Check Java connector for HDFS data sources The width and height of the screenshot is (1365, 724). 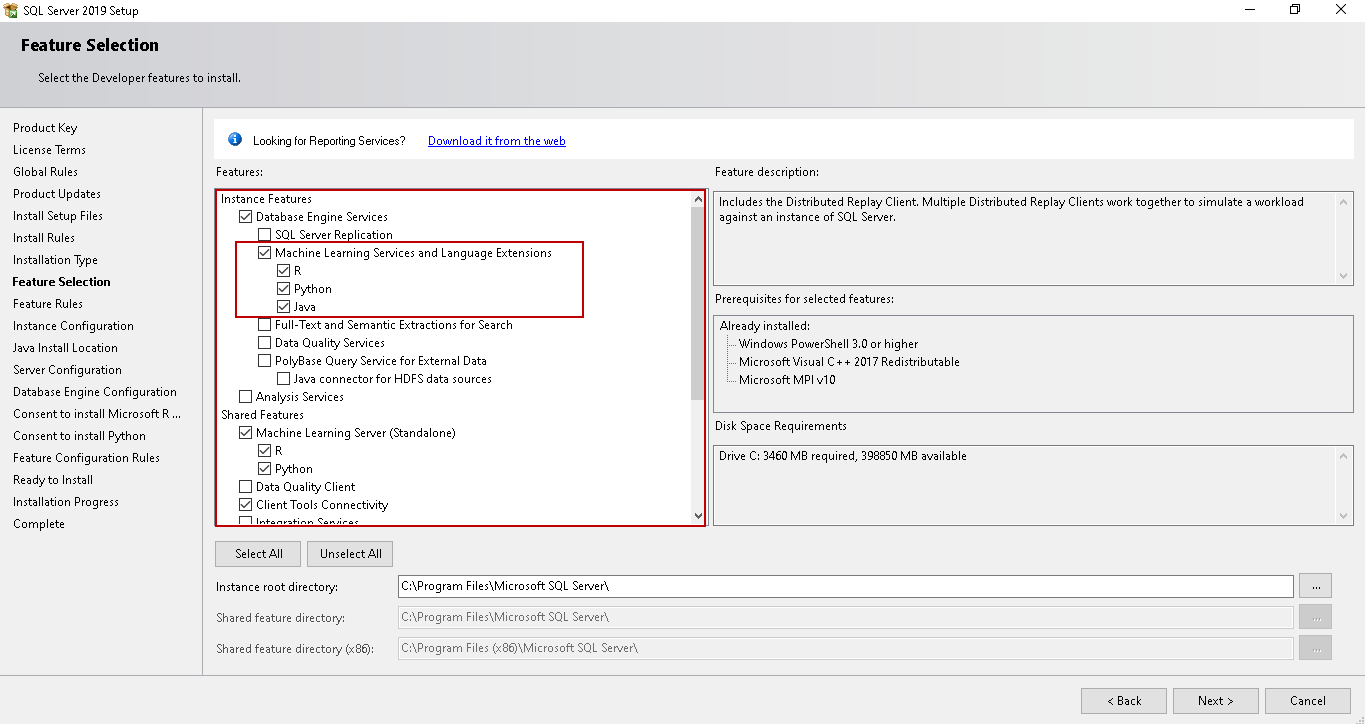click(x=283, y=379)
